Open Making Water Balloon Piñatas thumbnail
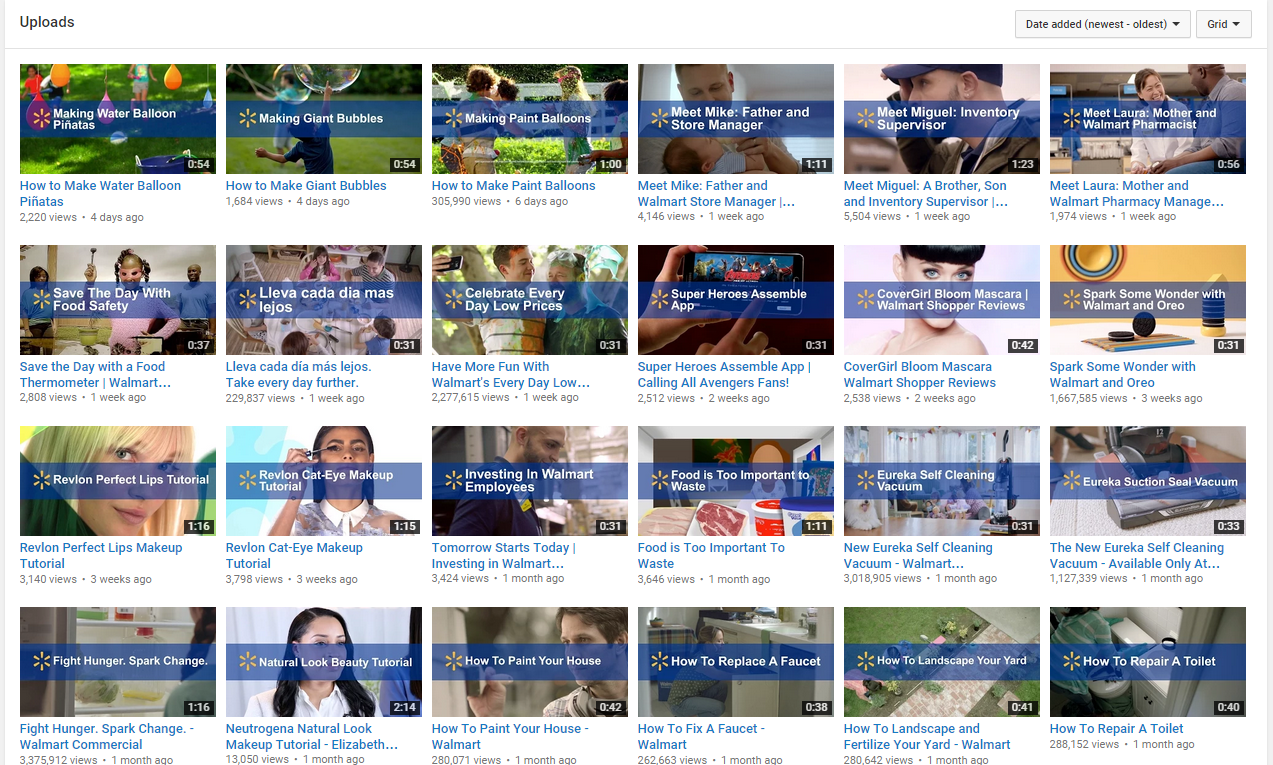Image resolution: width=1273 pixels, height=765 pixels. 118,119
